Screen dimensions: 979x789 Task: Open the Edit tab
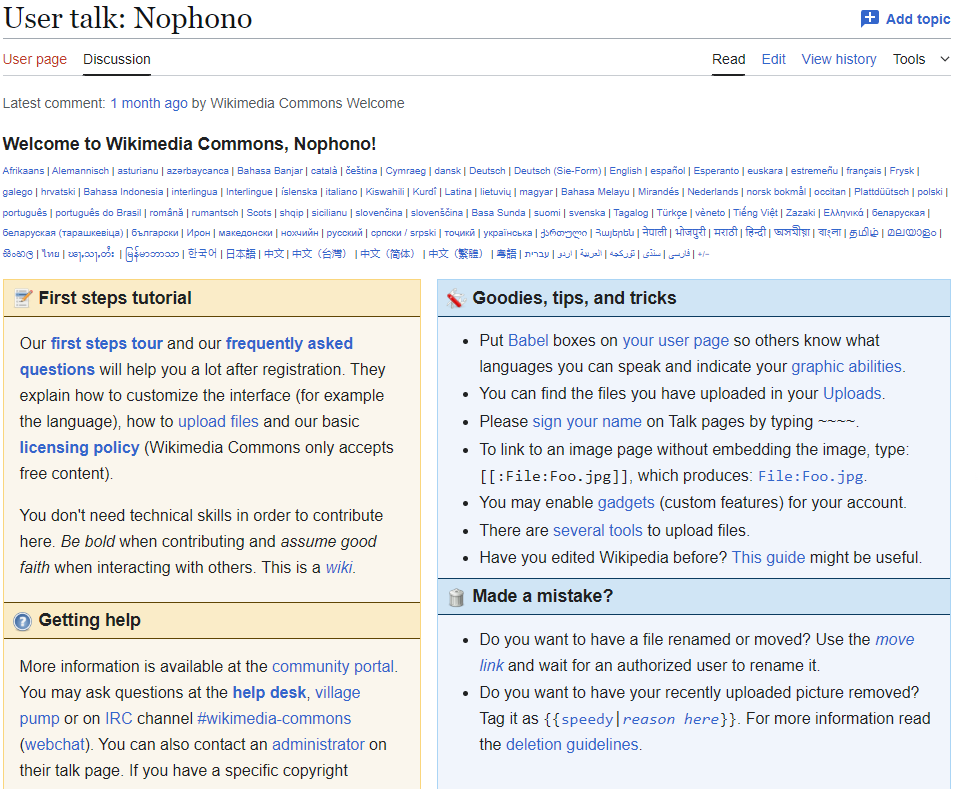click(773, 59)
